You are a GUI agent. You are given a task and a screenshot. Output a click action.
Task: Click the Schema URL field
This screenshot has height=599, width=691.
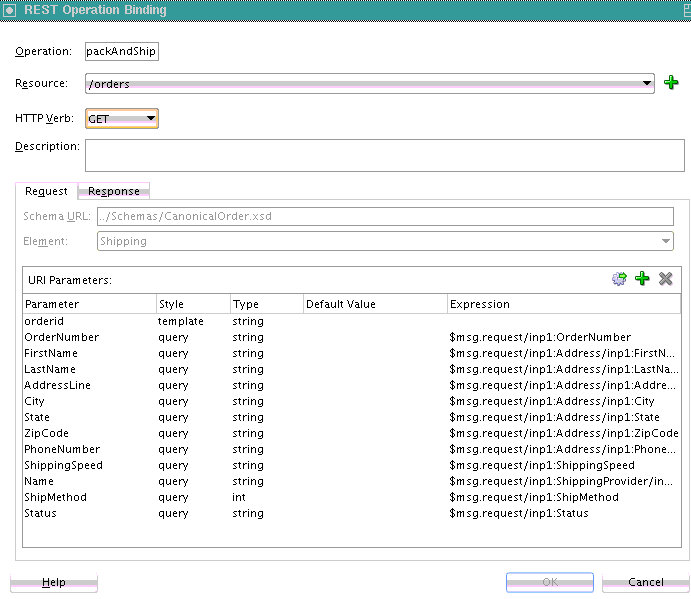(x=385, y=216)
